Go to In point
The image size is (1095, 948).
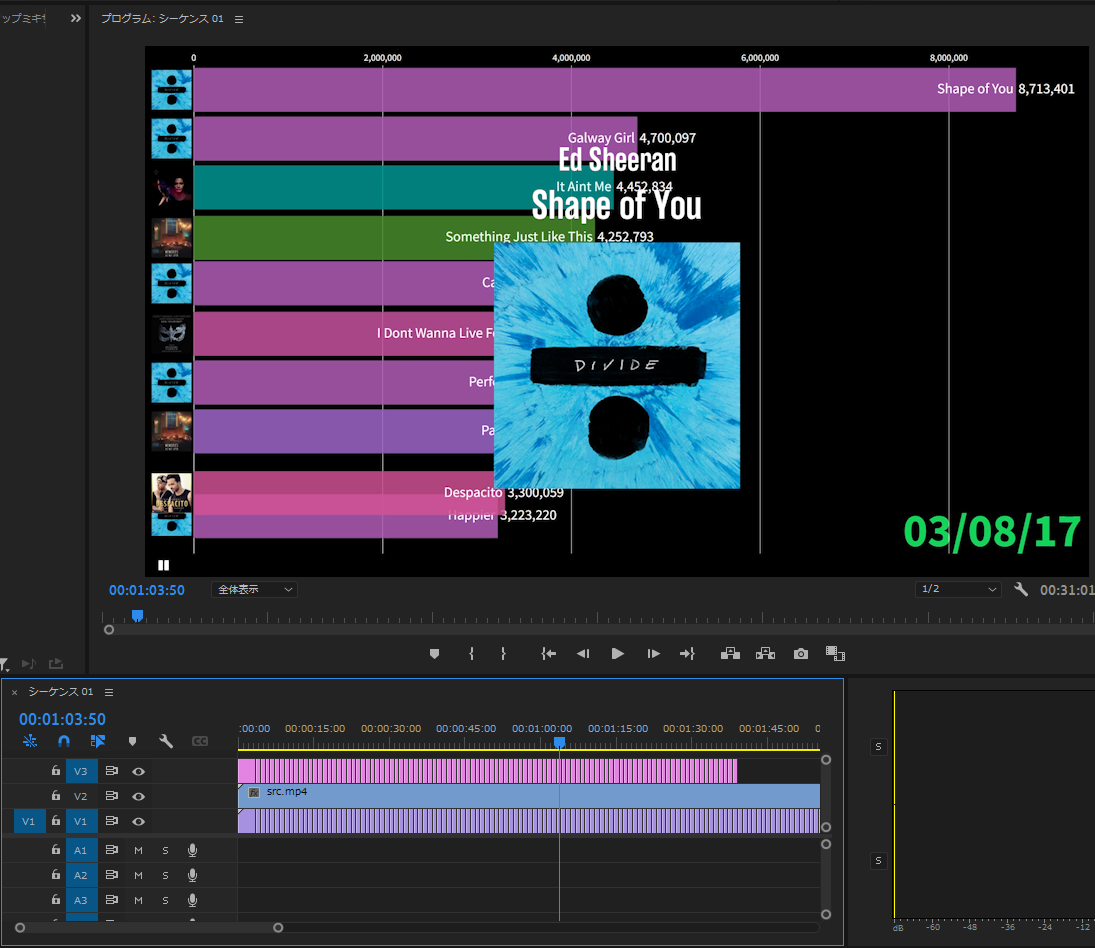548,654
